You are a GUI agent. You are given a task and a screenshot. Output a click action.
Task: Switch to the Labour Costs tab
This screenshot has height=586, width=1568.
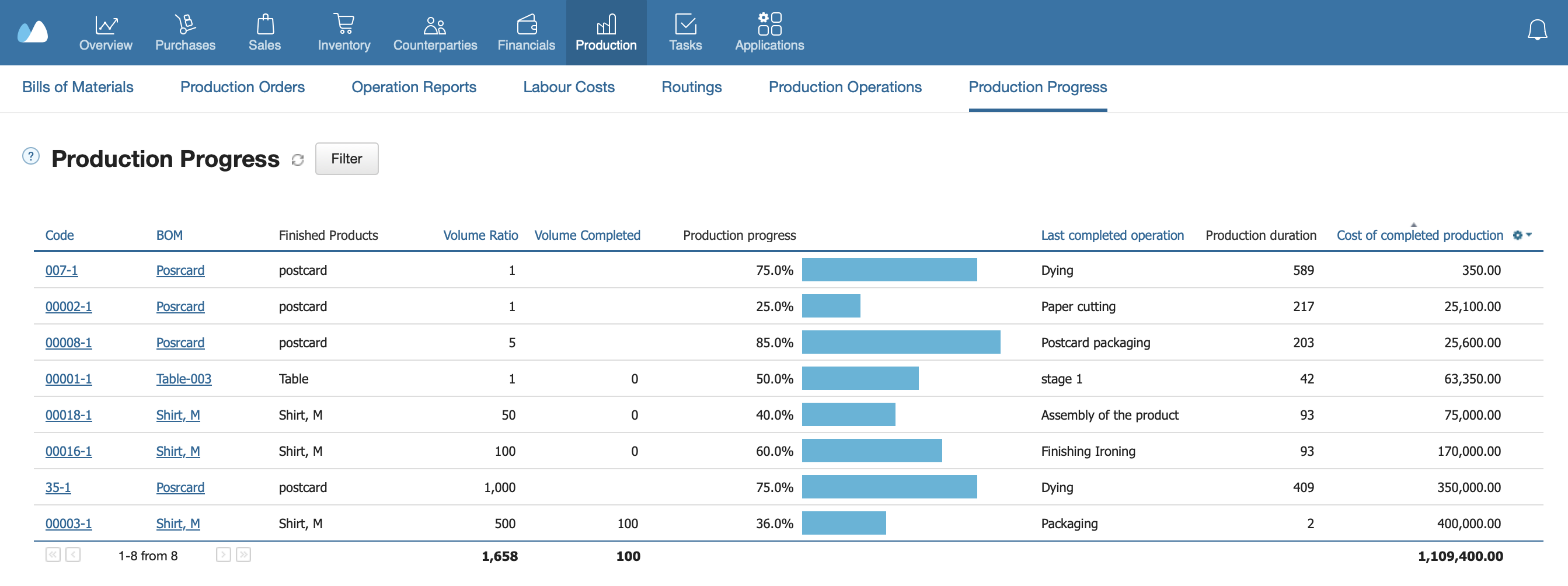click(x=569, y=87)
